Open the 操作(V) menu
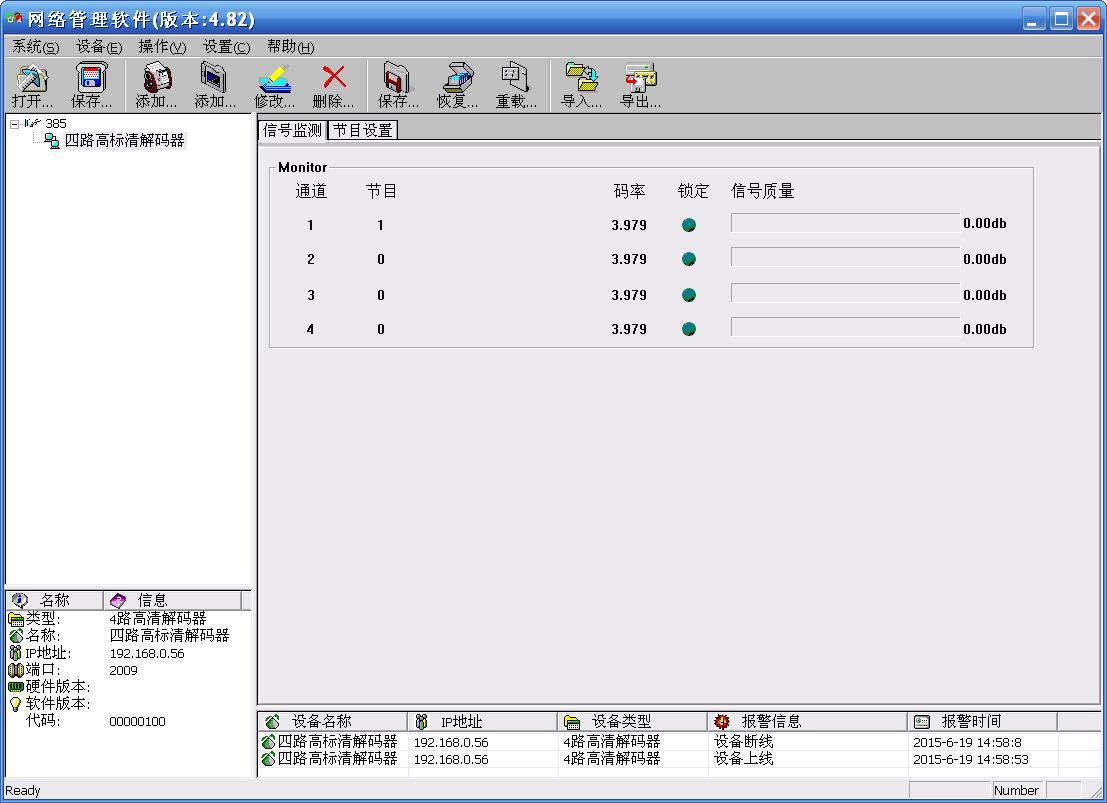This screenshot has height=803, width=1107. (x=162, y=47)
